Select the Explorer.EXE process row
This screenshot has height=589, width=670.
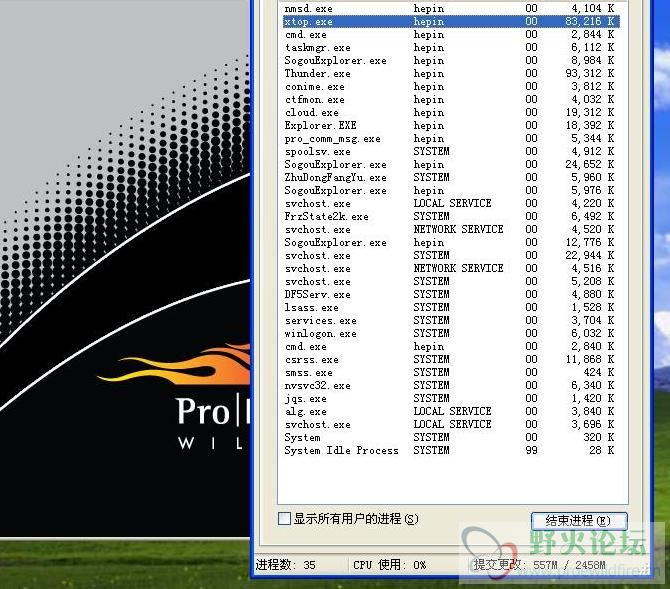click(x=451, y=126)
